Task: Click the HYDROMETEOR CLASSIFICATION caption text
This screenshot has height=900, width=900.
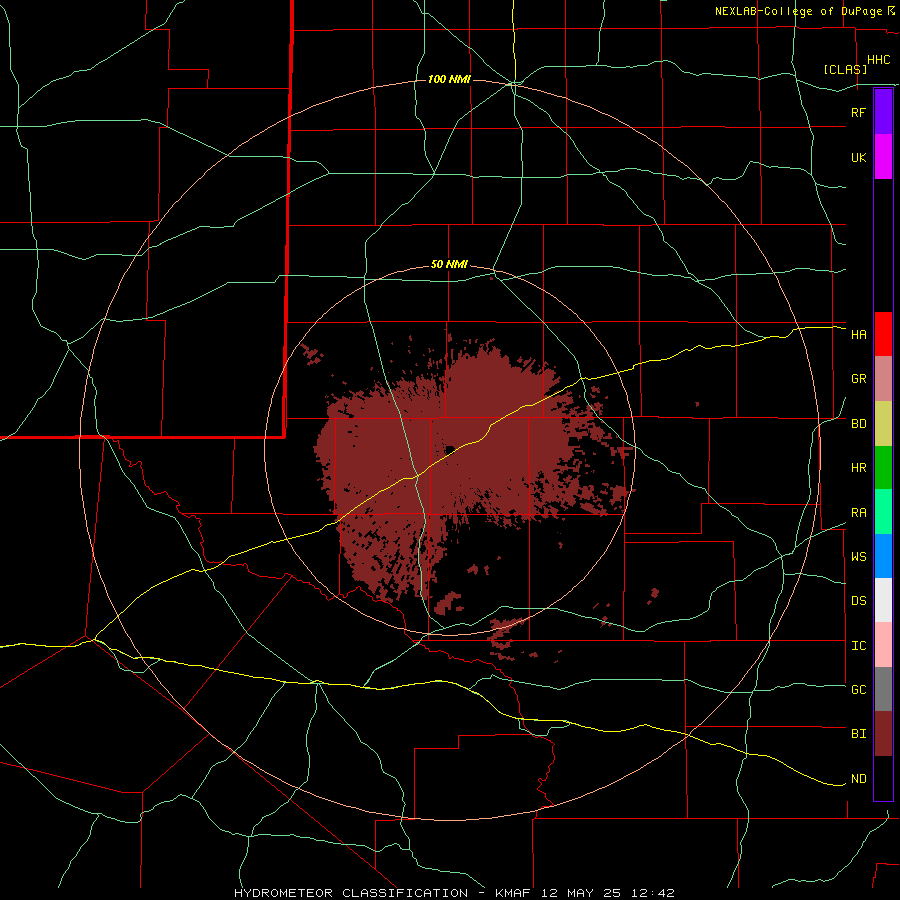Action: coord(351,893)
